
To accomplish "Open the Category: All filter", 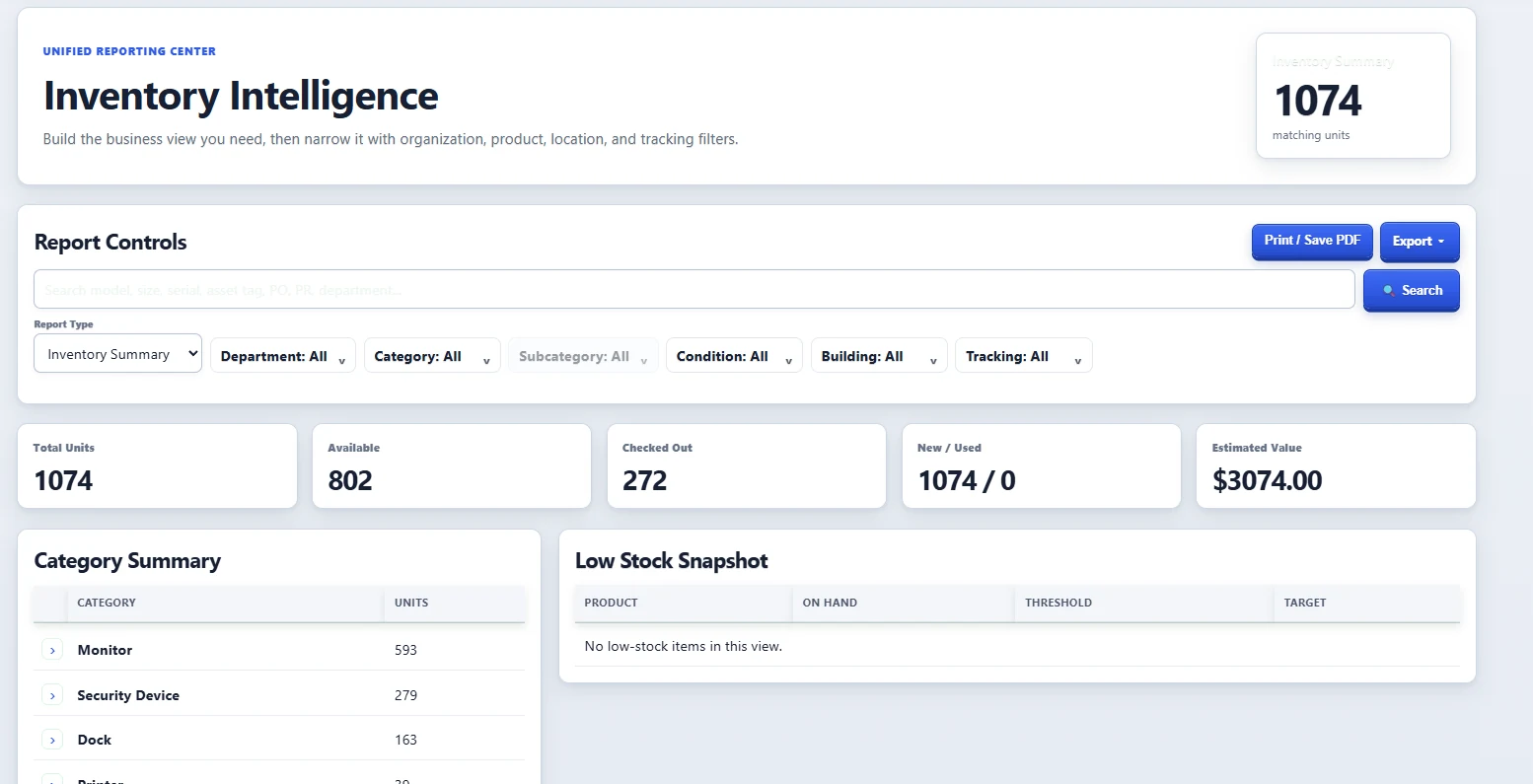I will (432, 357).
